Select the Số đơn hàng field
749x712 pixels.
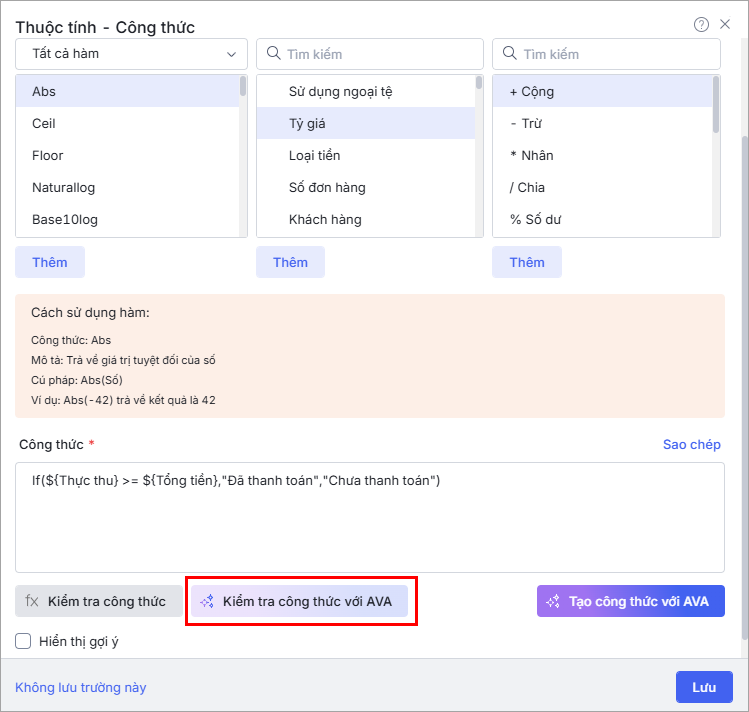pos(366,187)
